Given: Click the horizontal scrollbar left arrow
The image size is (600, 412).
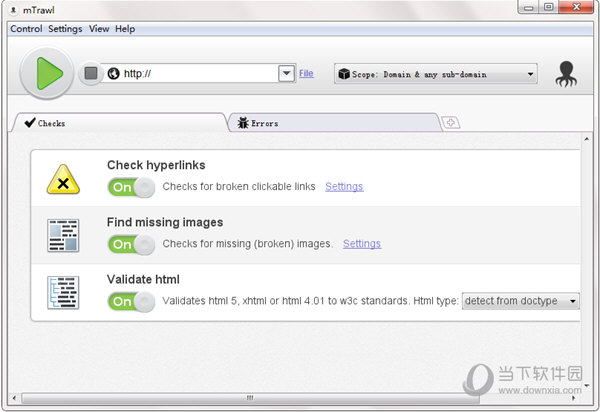Looking at the screenshot, I should point(14,398).
